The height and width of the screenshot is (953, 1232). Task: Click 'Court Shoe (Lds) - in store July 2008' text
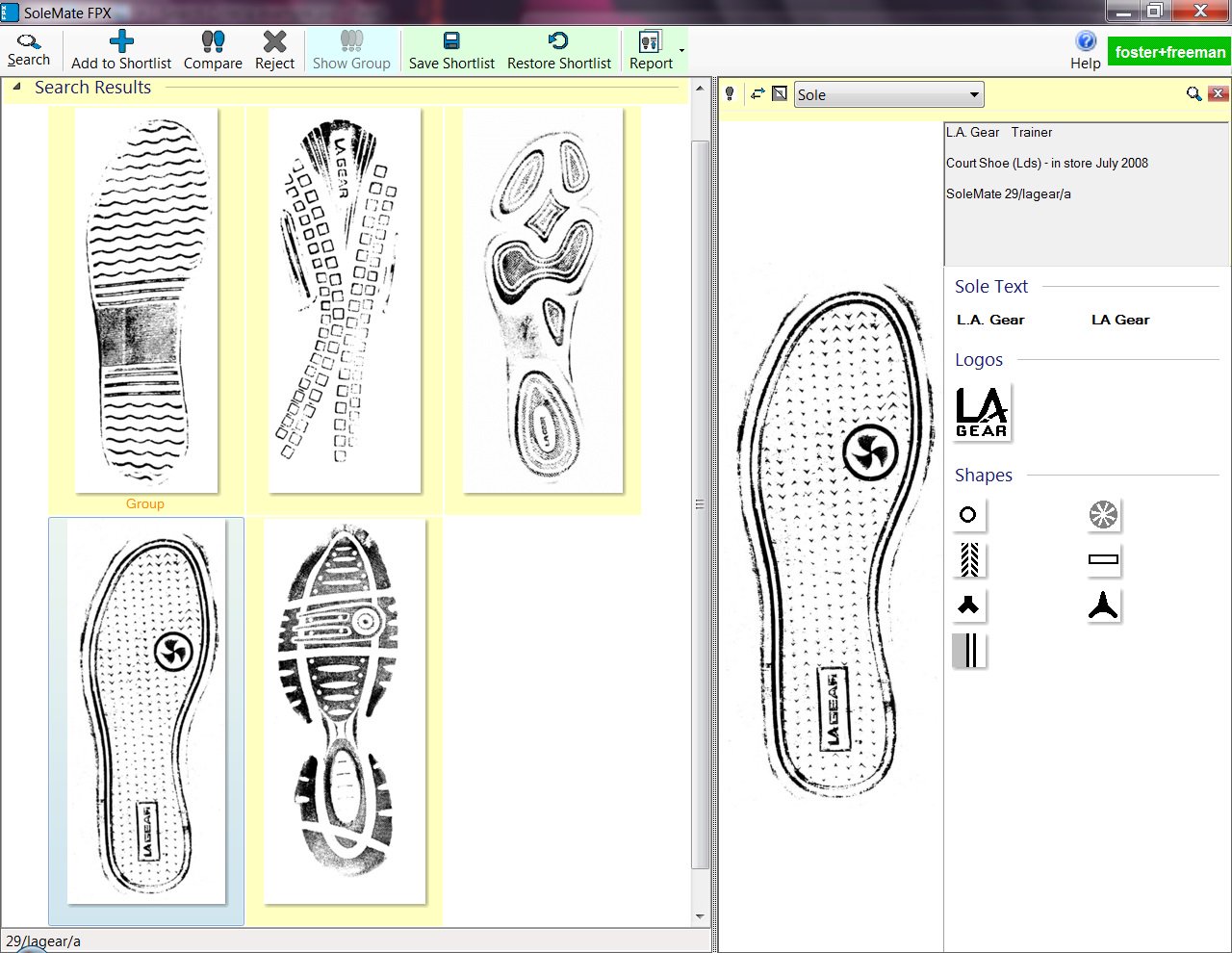pos(1047,163)
